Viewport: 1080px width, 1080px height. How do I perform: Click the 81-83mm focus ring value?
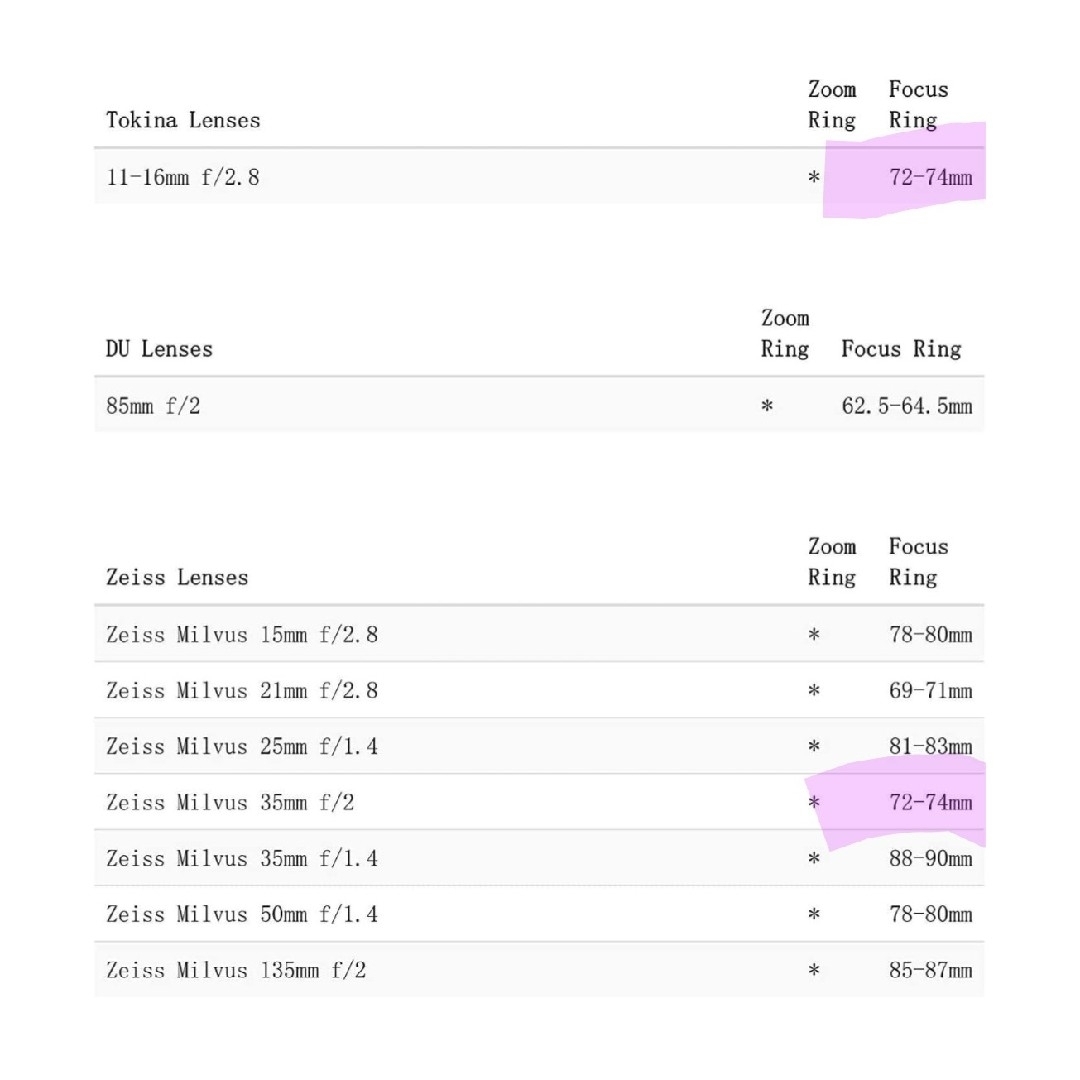[931, 746]
